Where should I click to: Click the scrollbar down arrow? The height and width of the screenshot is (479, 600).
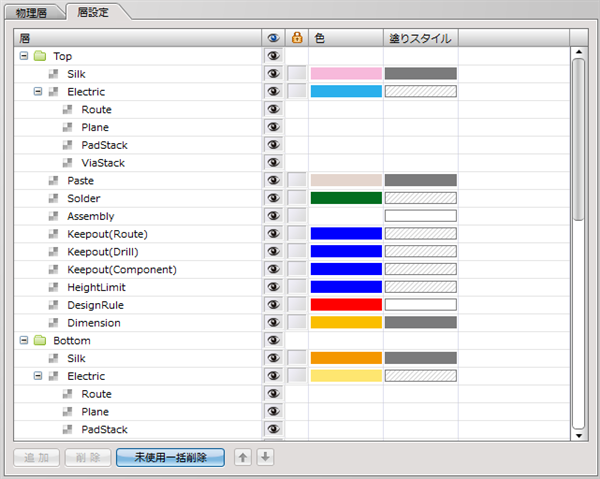(x=578, y=435)
